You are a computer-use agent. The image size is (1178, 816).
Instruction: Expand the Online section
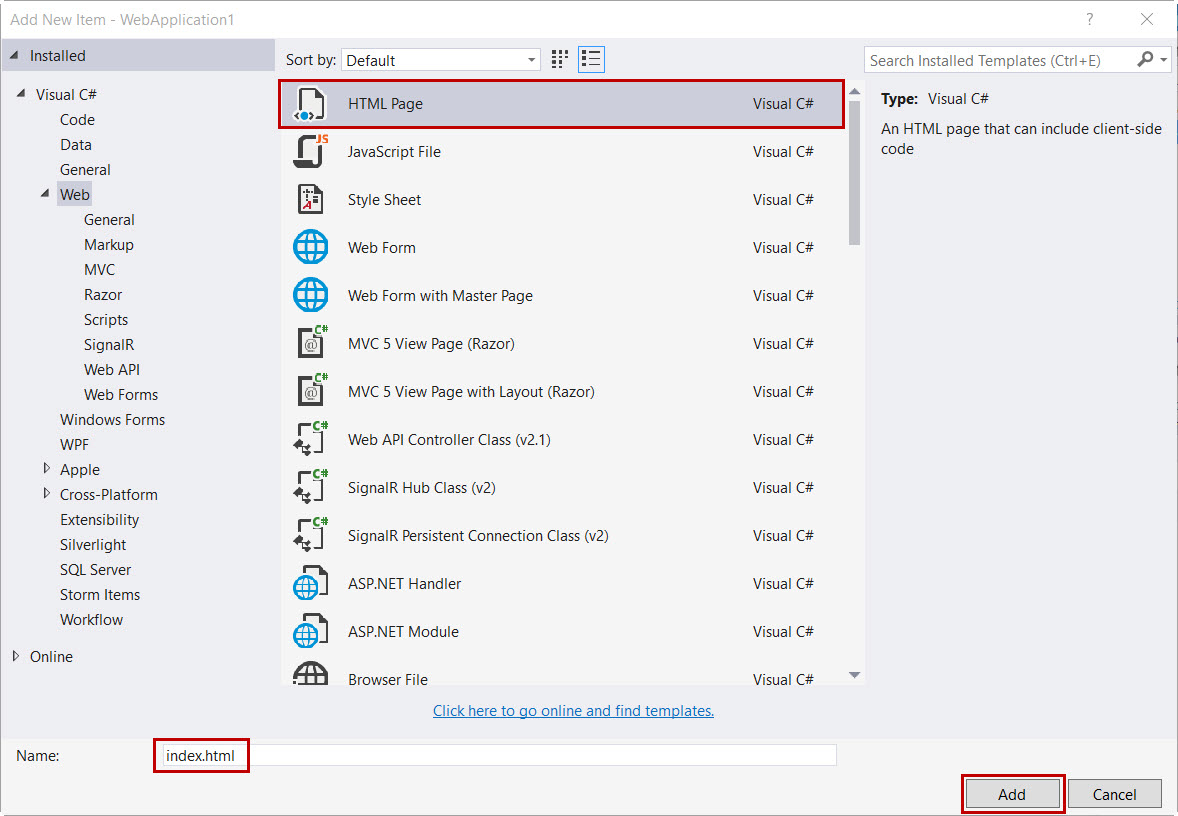[16, 656]
